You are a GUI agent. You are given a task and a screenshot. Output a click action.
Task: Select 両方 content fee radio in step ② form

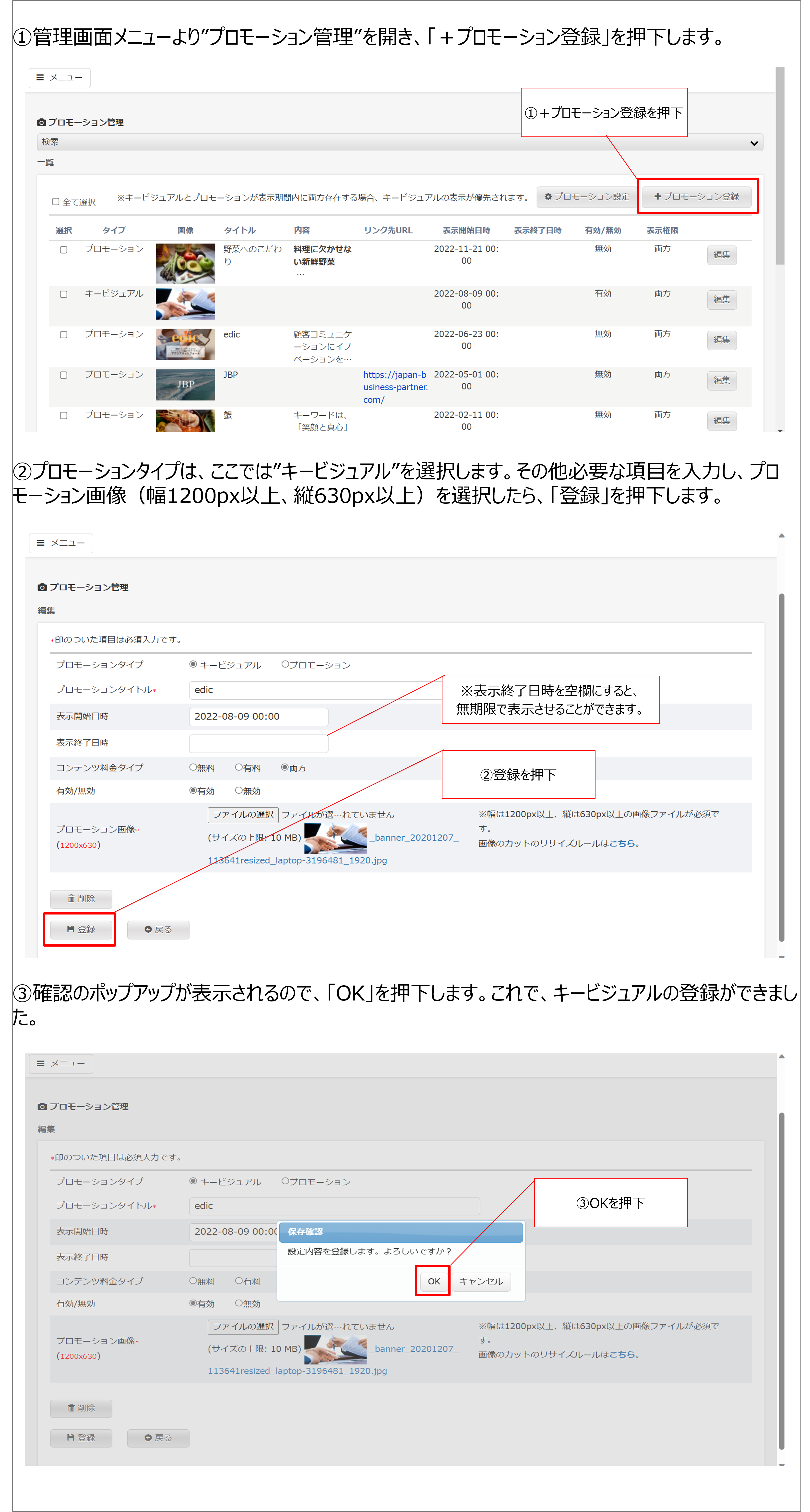coord(285,767)
